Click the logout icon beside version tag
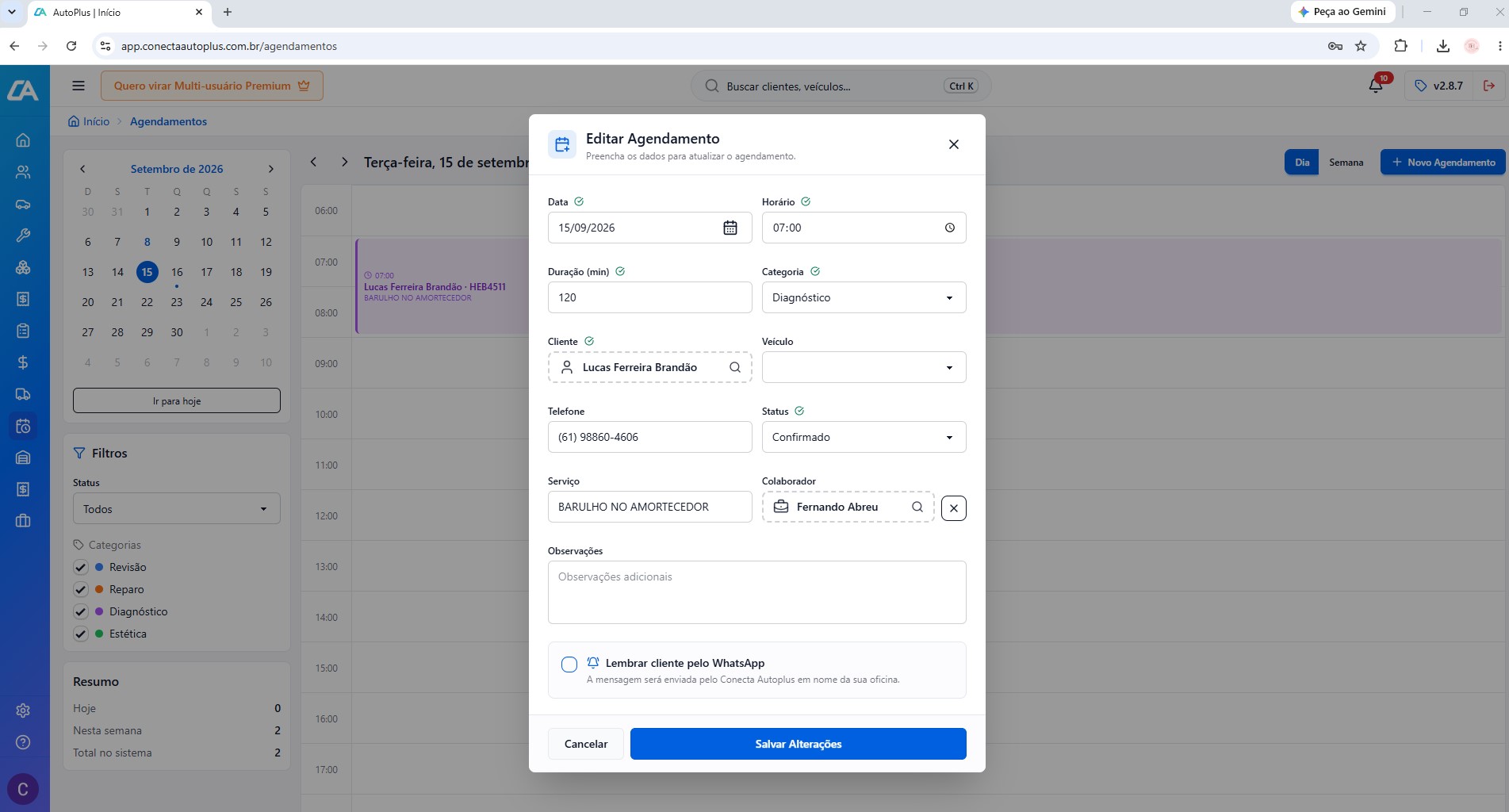 (1489, 86)
